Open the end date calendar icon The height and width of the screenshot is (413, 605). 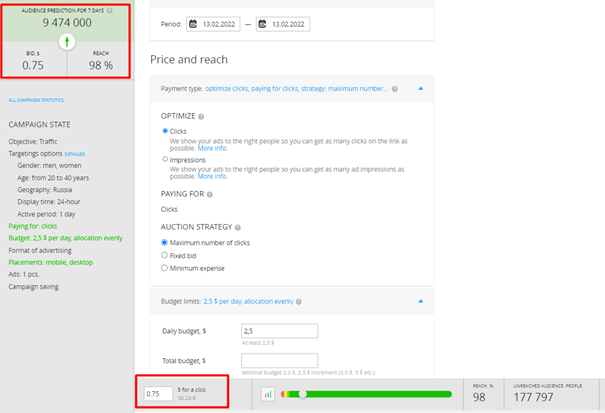263,24
